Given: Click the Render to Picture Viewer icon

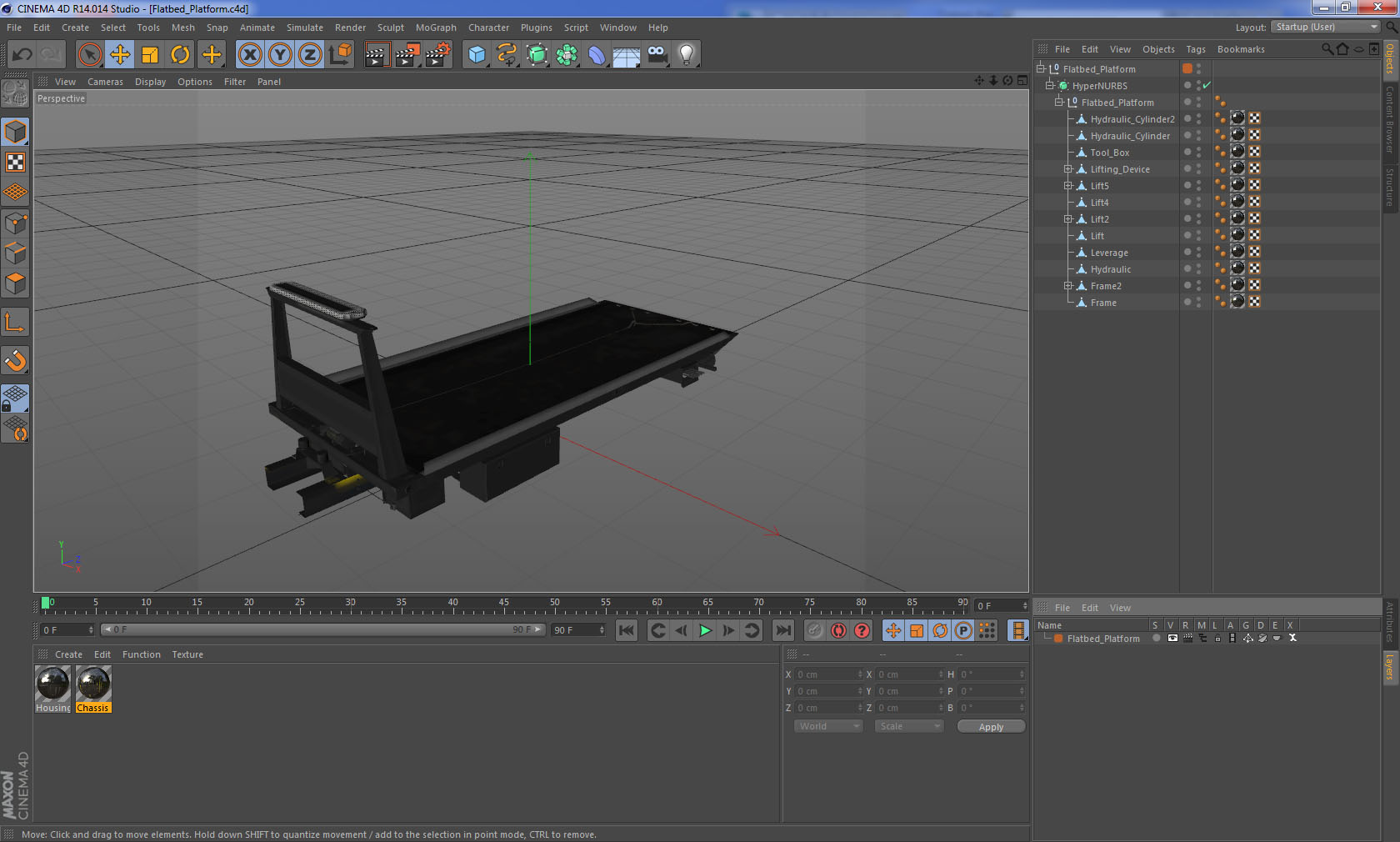Looking at the screenshot, I should tap(407, 55).
